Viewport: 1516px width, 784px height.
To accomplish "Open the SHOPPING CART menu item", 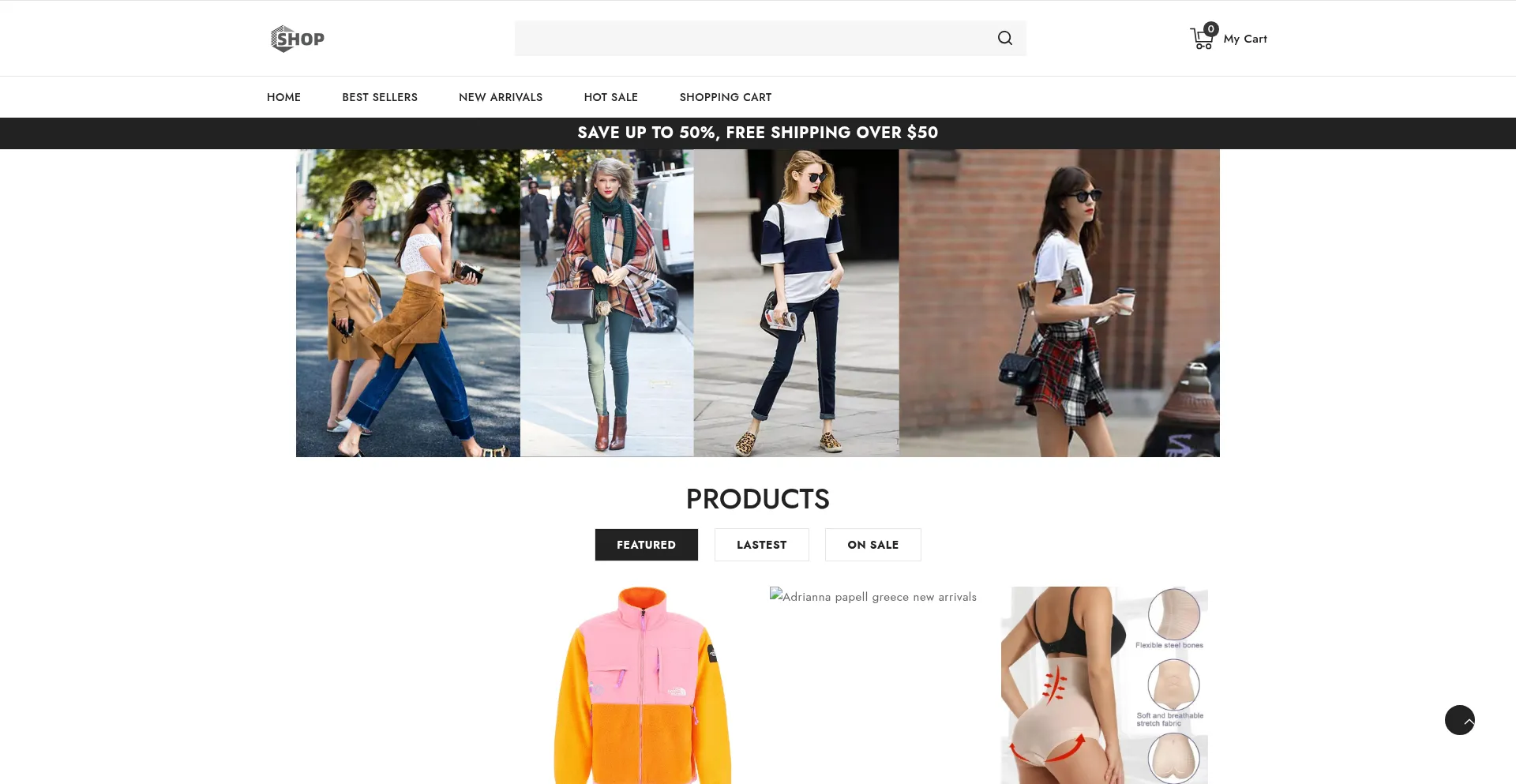I will [726, 97].
